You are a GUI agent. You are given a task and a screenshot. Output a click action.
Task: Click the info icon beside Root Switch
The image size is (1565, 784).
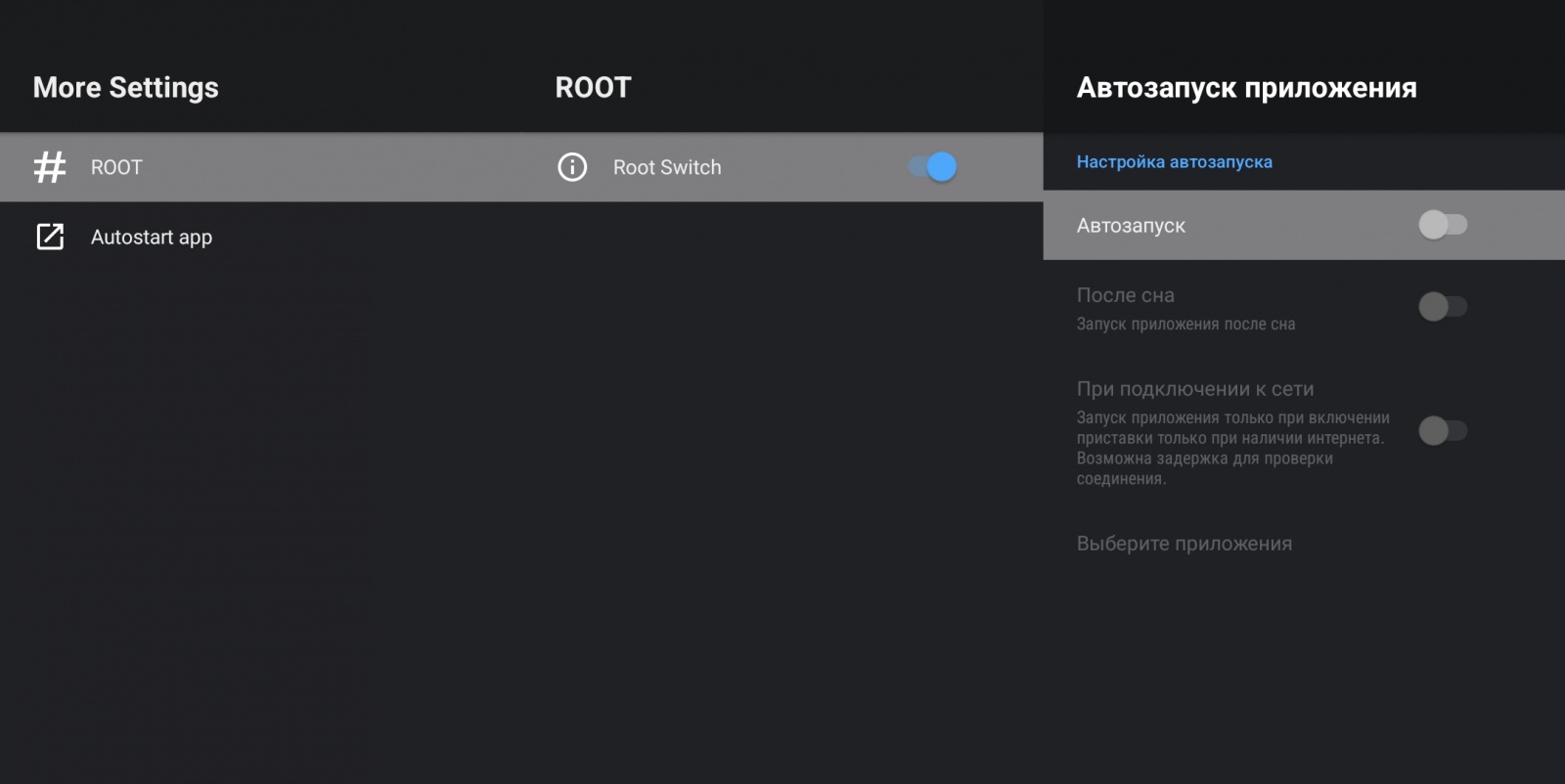pyautogui.click(x=572, y=167)
